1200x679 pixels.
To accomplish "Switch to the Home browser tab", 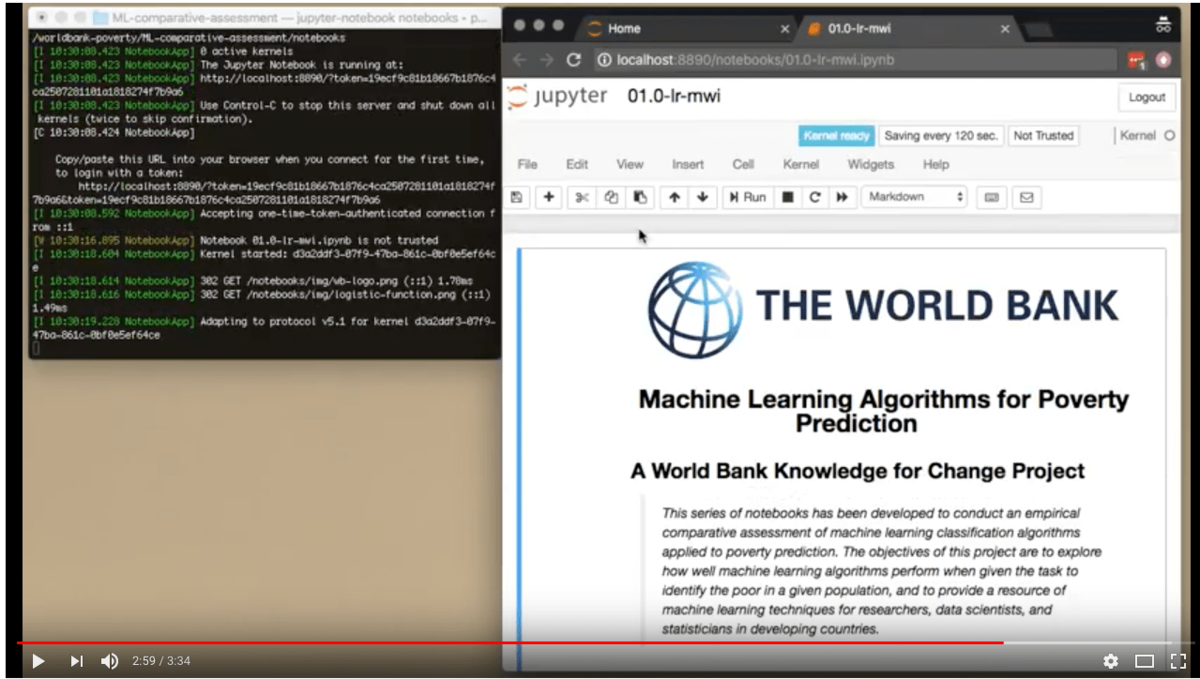I will point(689,29).
